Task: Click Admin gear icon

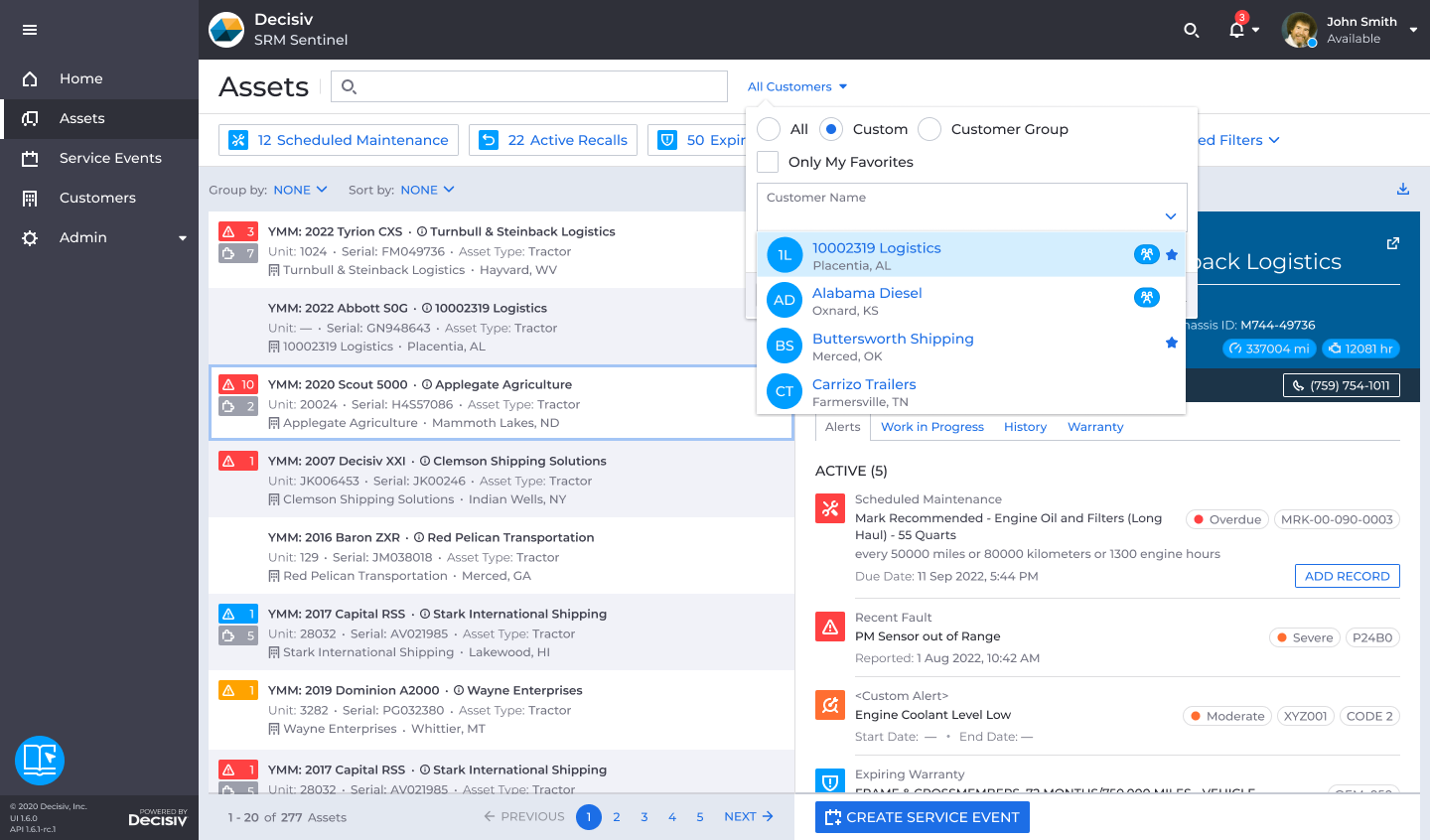Action: [30, 237]
